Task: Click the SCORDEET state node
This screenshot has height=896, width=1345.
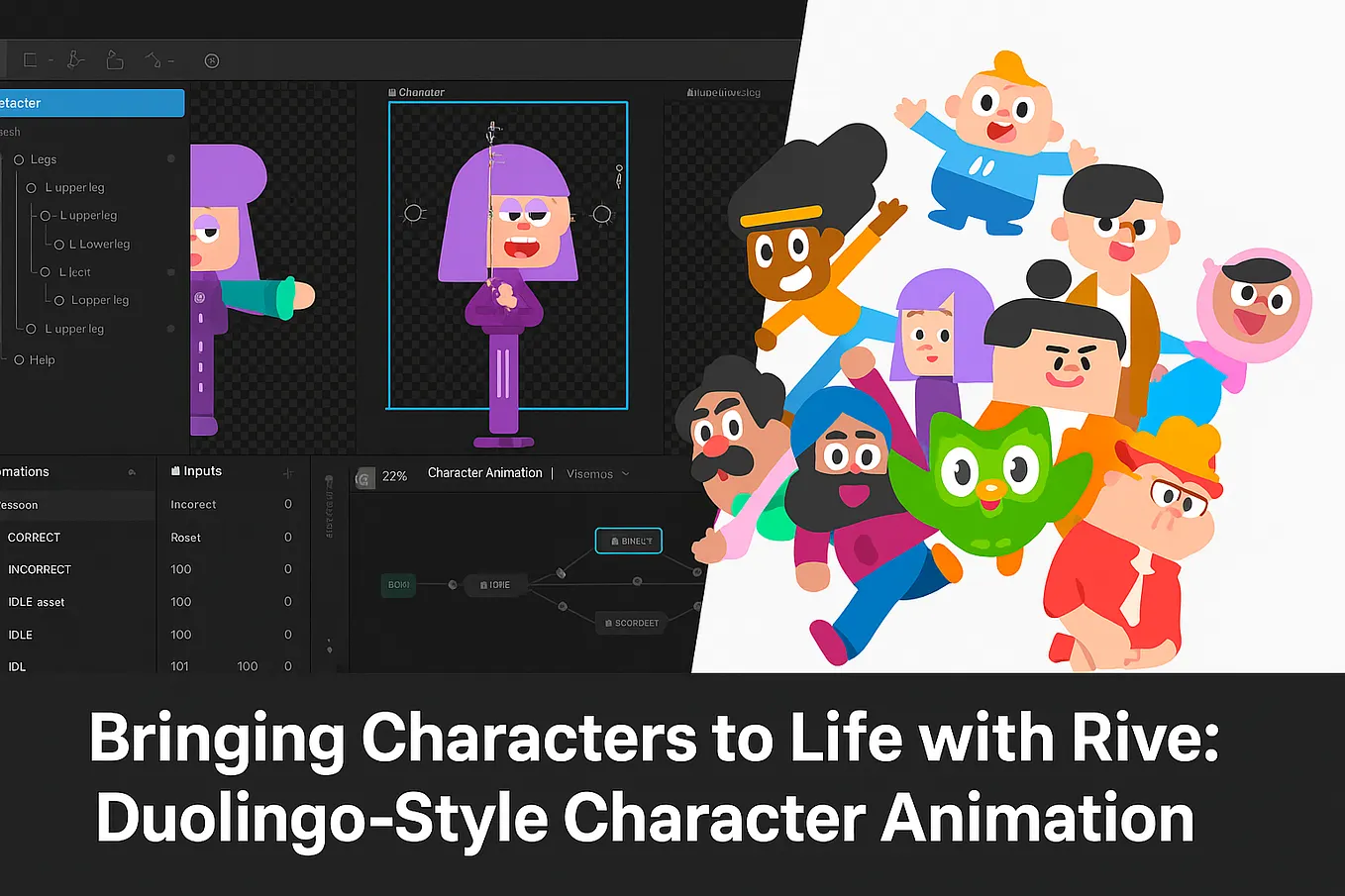Action: (631, 622)
